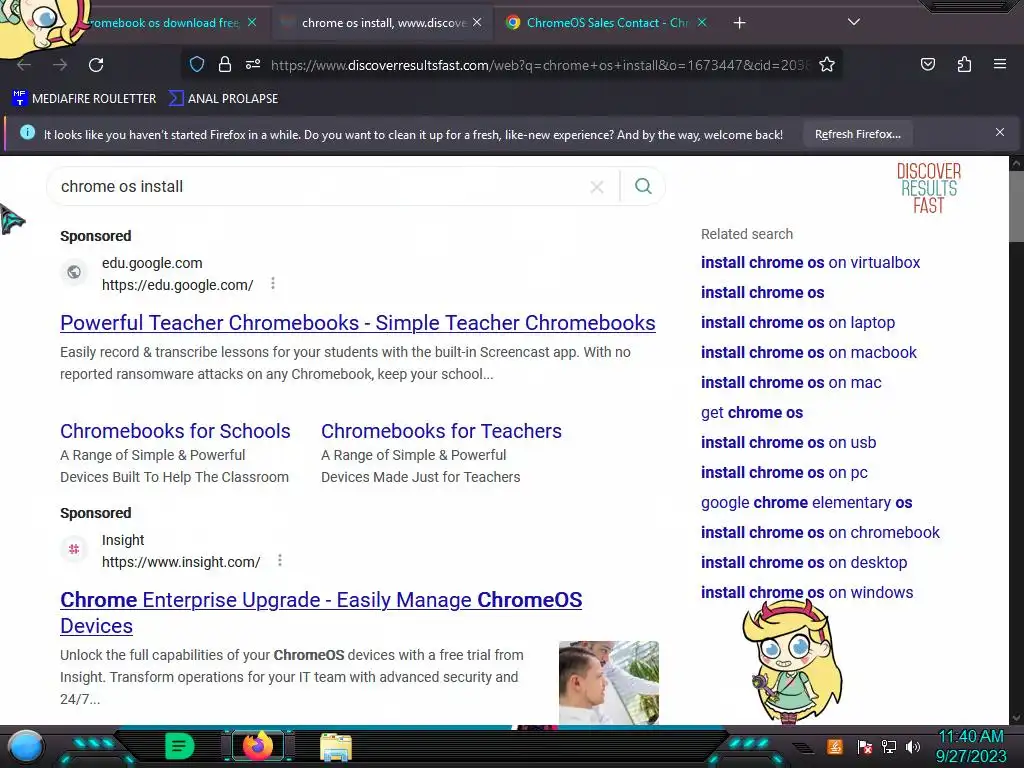This screenshot has width=1024, height=768.
Task: Open the Extensions puzzle icon
Action: 964,64
